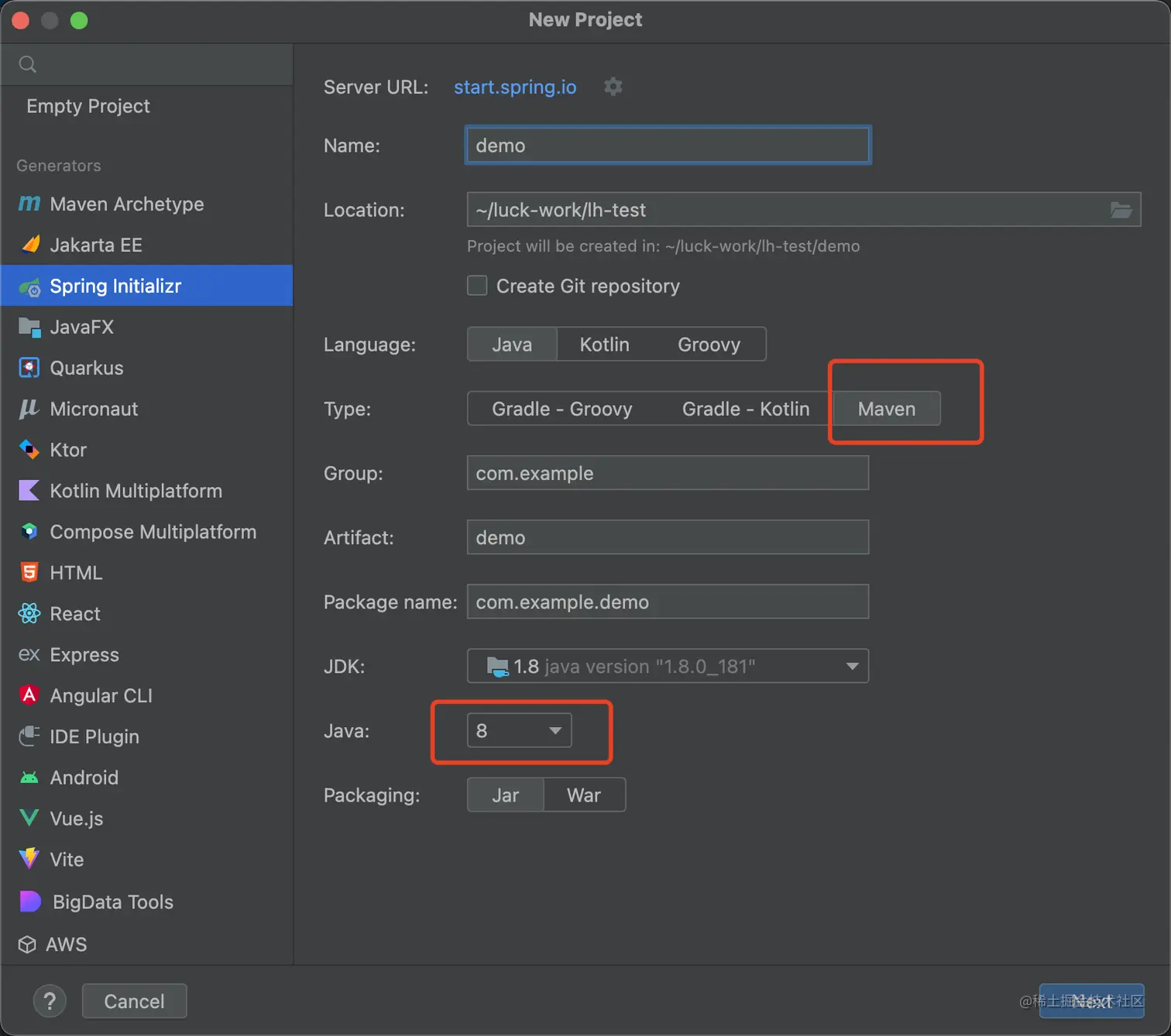
Task: Click the Angular CLI icon
Action: click(x=29, y=695)
